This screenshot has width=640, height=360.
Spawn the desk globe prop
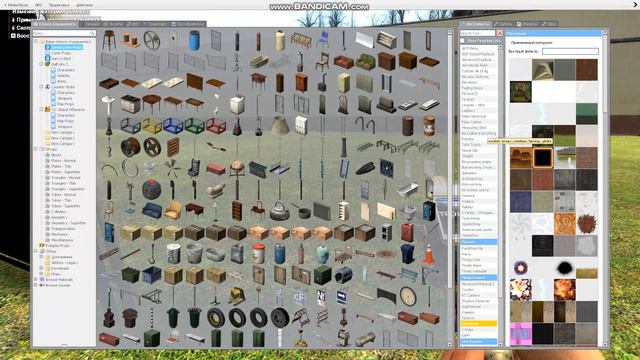click(237, 169)
